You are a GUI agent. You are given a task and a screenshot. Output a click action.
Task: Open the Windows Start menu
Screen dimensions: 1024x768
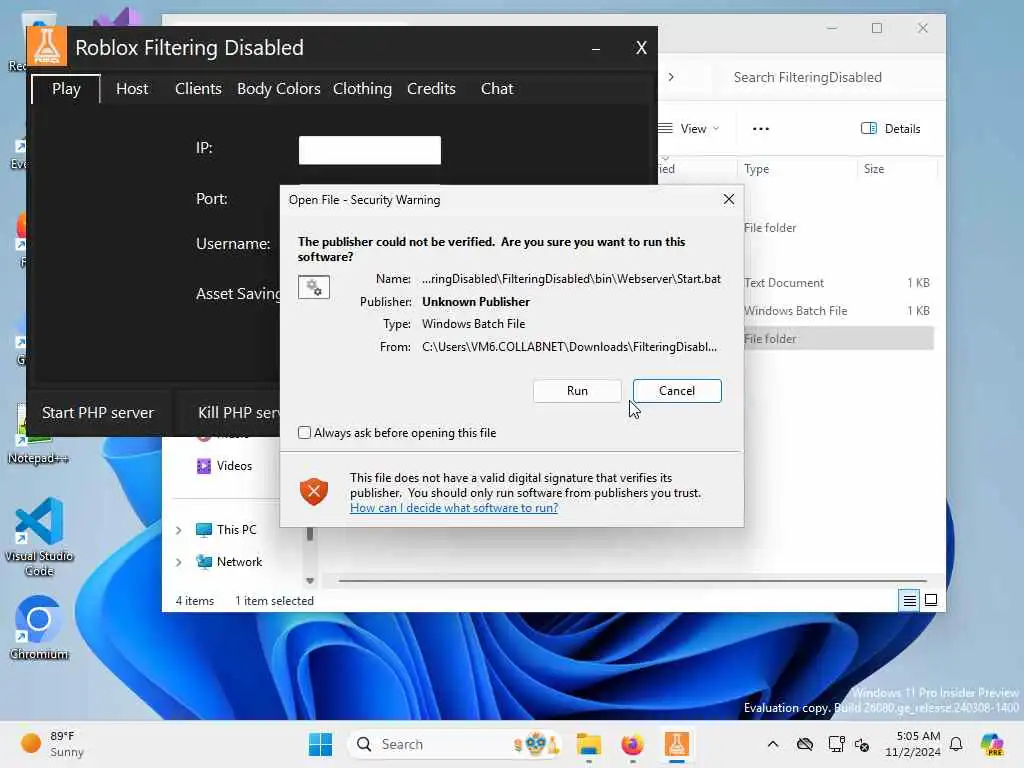(321, 744)
